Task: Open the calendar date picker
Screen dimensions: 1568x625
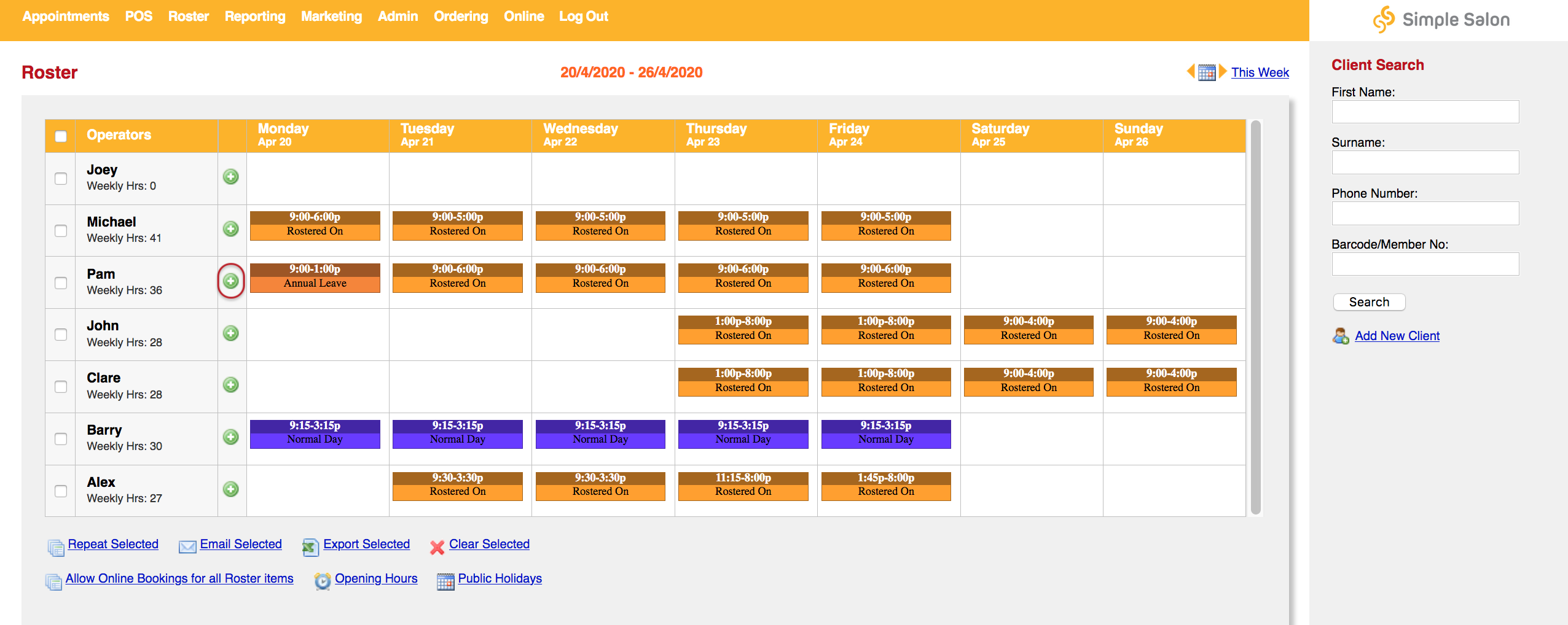Action: point(1205,72)
